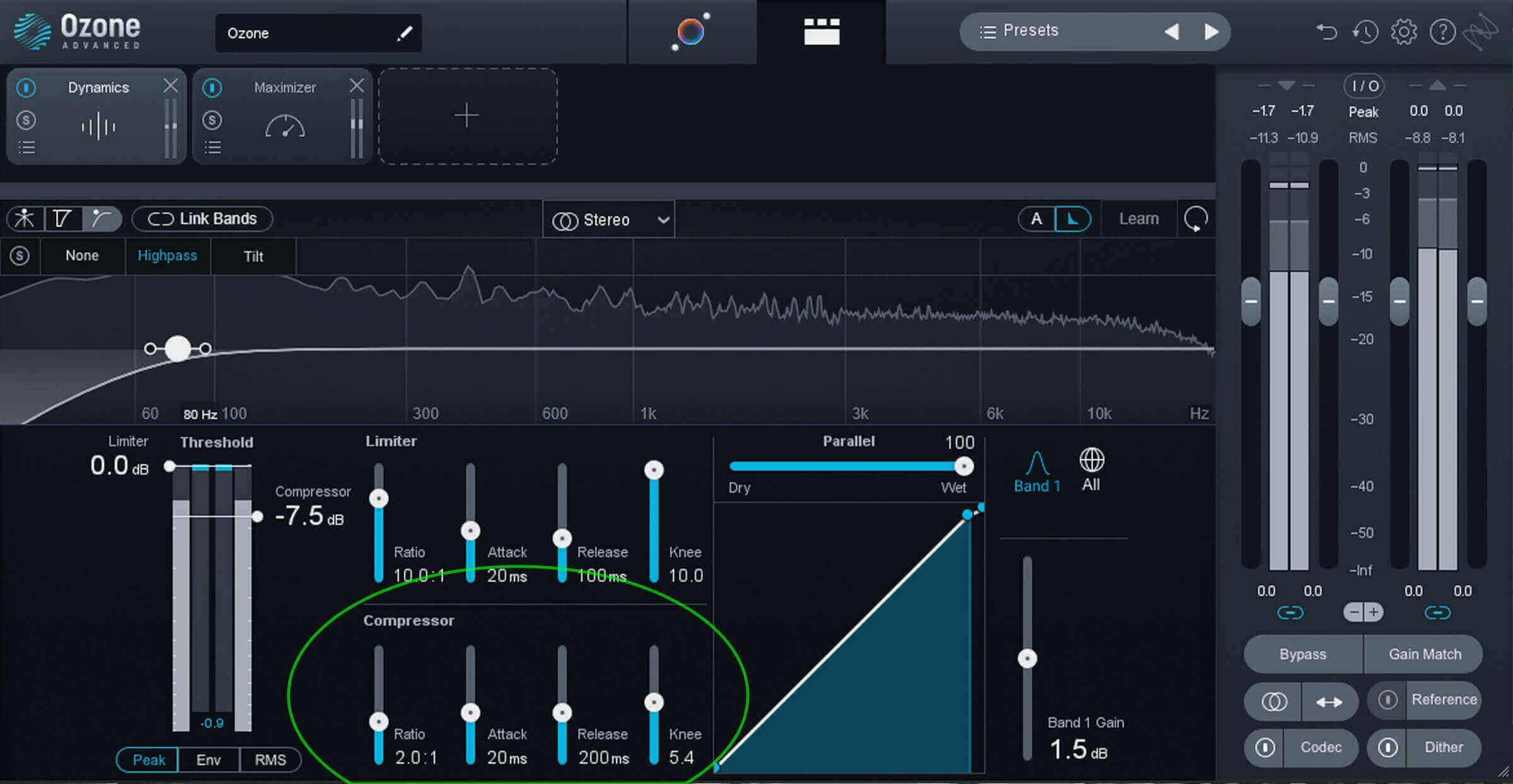Toggle the Dither power button

(x=1388, y=747)
